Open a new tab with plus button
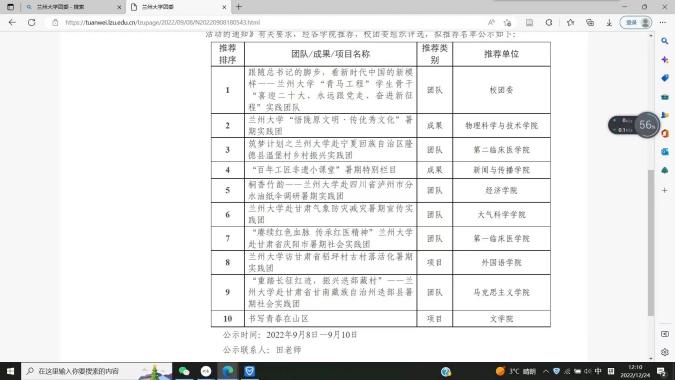 (x=239, y=7)
